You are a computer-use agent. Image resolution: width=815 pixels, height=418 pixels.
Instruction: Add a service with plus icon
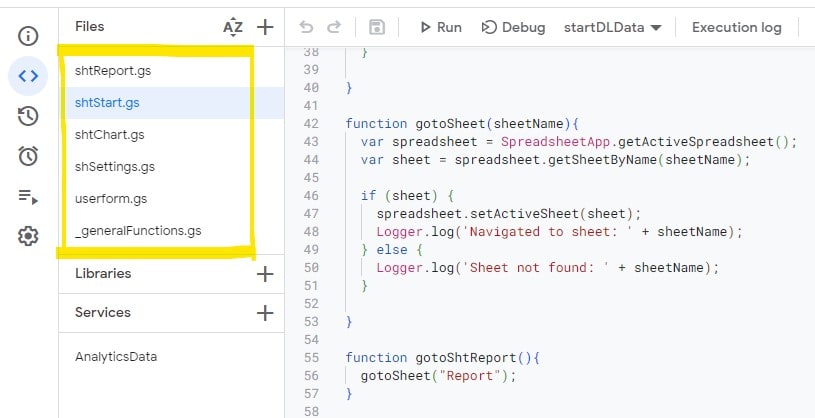click(265, 313)
